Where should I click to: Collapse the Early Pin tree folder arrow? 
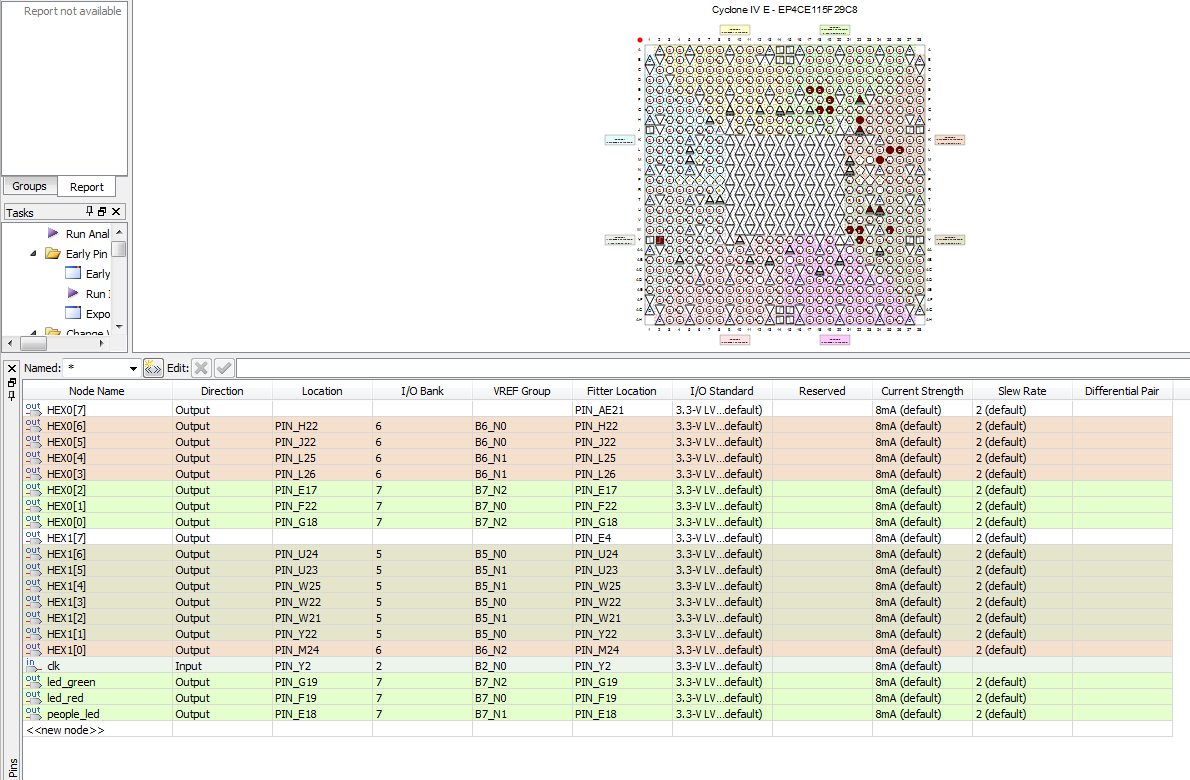33,254
